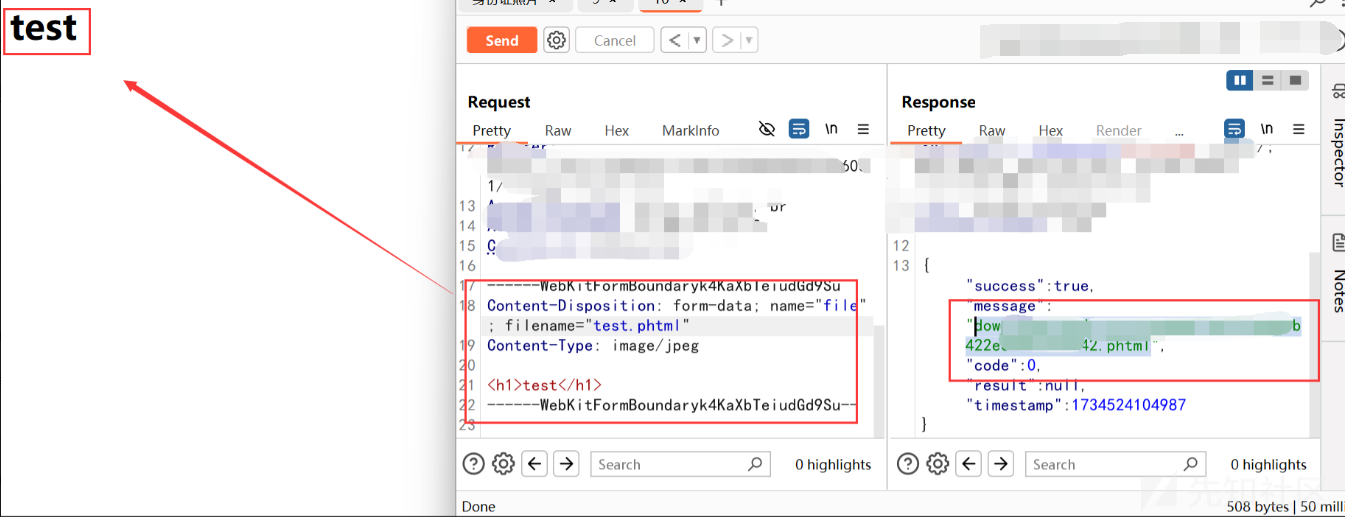The image size is (1345, 517).
Task: Click the filename="test.phtml" text in request
Action: click(x=598, y=326)
